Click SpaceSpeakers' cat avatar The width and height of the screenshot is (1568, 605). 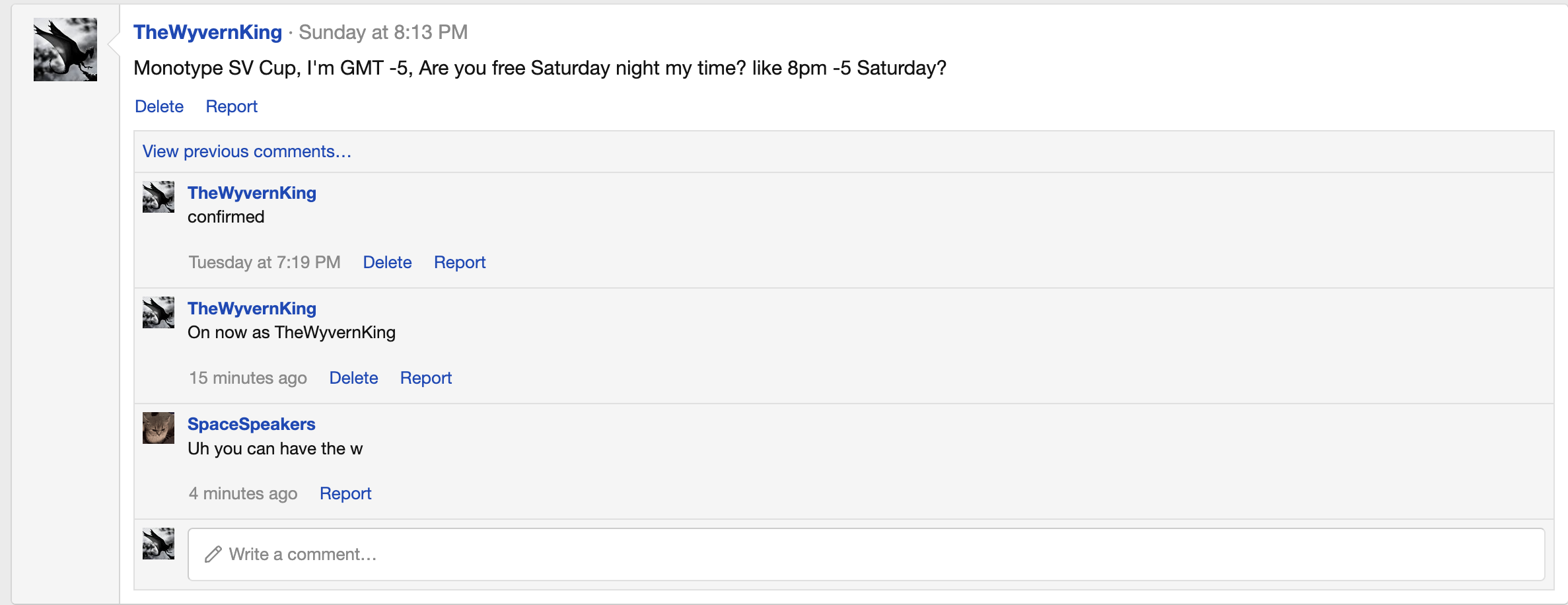point(158,427)
